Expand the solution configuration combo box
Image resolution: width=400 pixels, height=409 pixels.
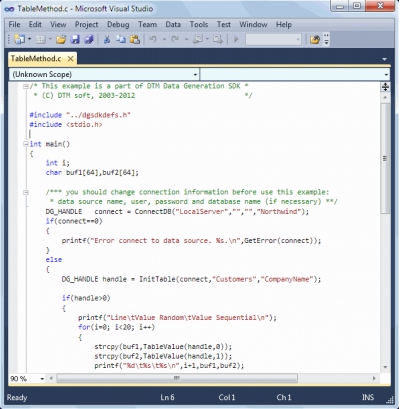pos(273,39)
